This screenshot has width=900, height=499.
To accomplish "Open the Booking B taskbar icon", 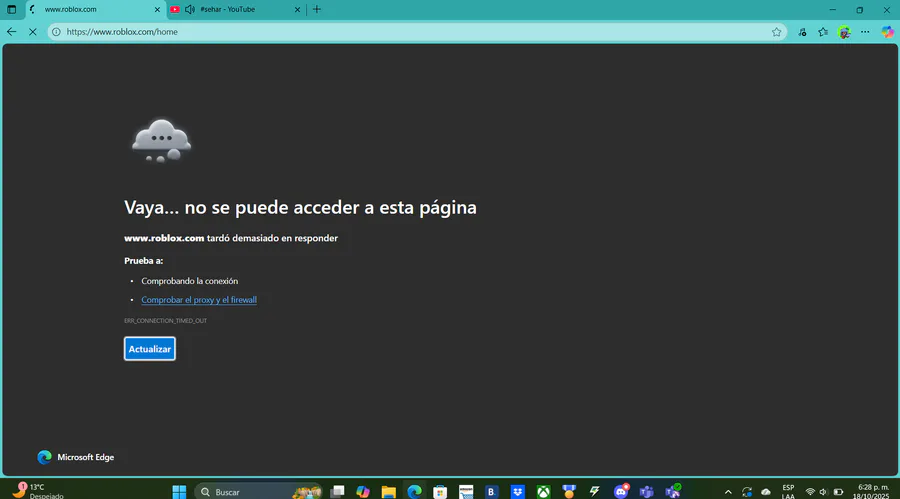I will [x=491, y=492].
